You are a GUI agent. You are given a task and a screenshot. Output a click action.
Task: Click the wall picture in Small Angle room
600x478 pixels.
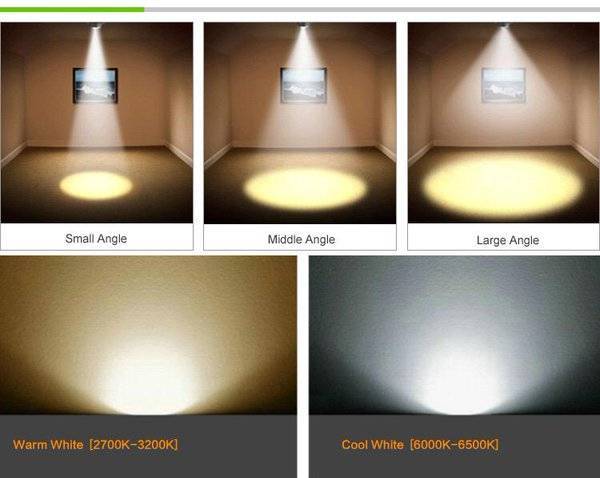(x=95, y=86)
